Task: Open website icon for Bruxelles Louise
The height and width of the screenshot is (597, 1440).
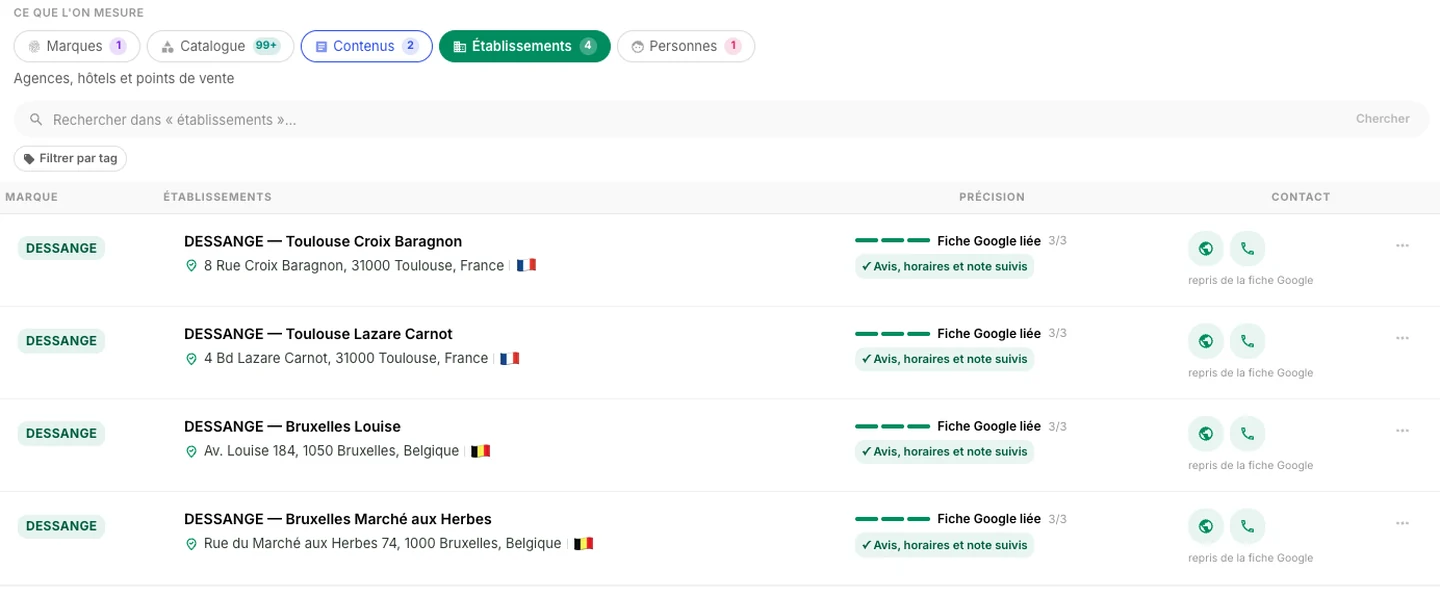Action: (1206, 433)
